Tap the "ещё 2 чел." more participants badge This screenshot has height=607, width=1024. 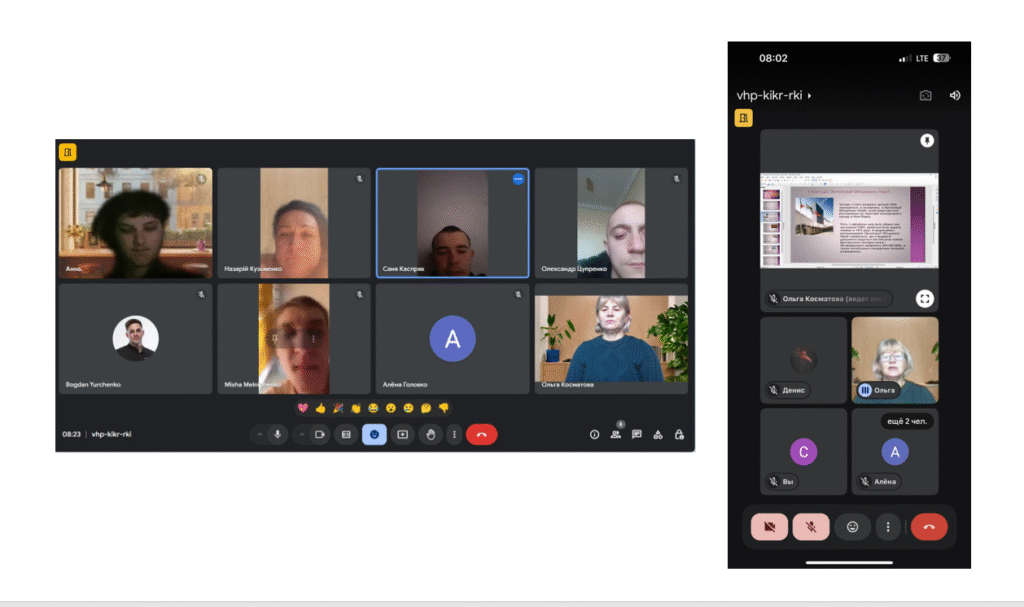pos(906,422)
